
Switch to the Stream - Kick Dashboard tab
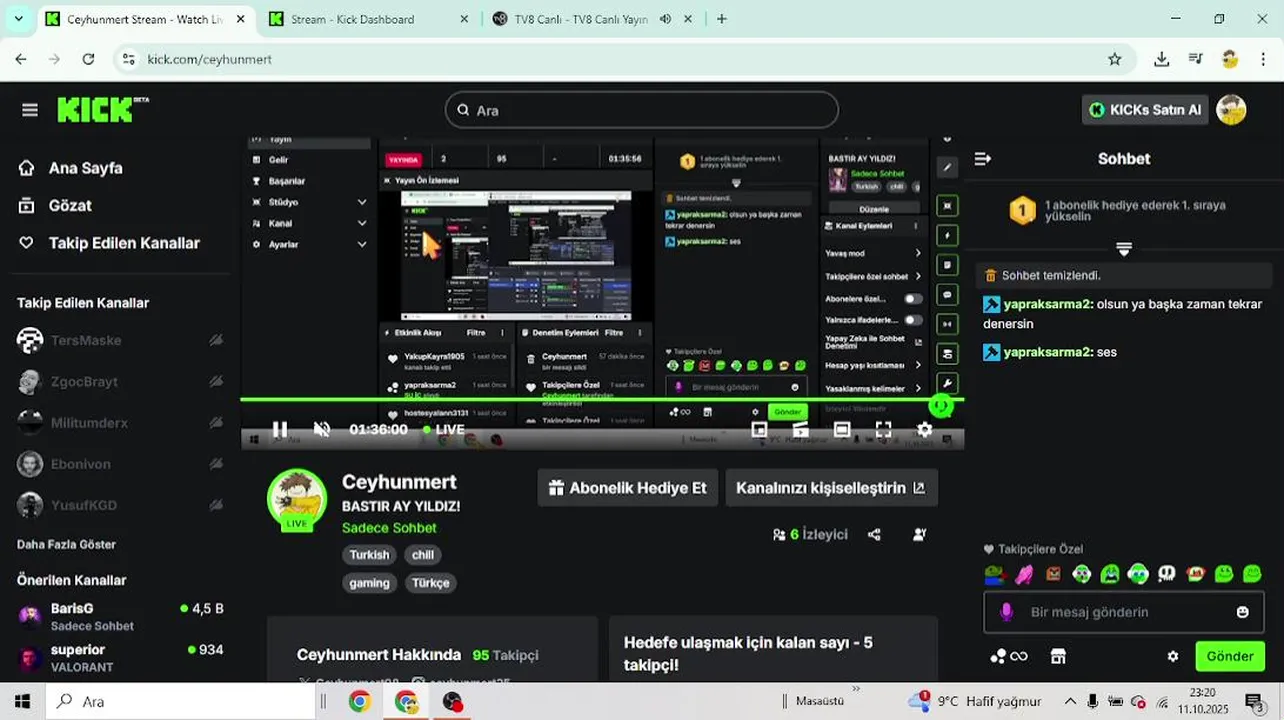tap(366, 19)
